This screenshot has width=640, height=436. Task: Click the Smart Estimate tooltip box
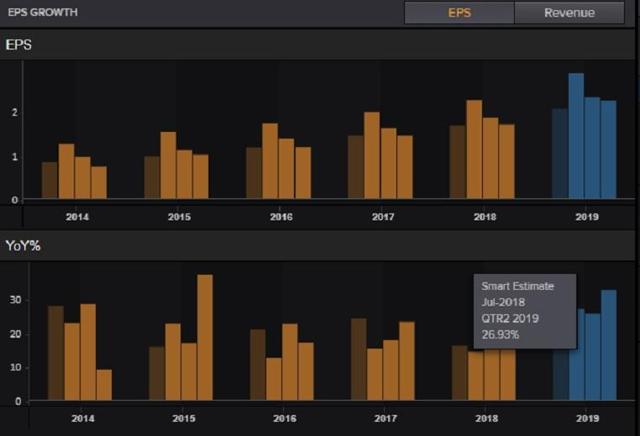pyautogui.click(x=525, y=311)
